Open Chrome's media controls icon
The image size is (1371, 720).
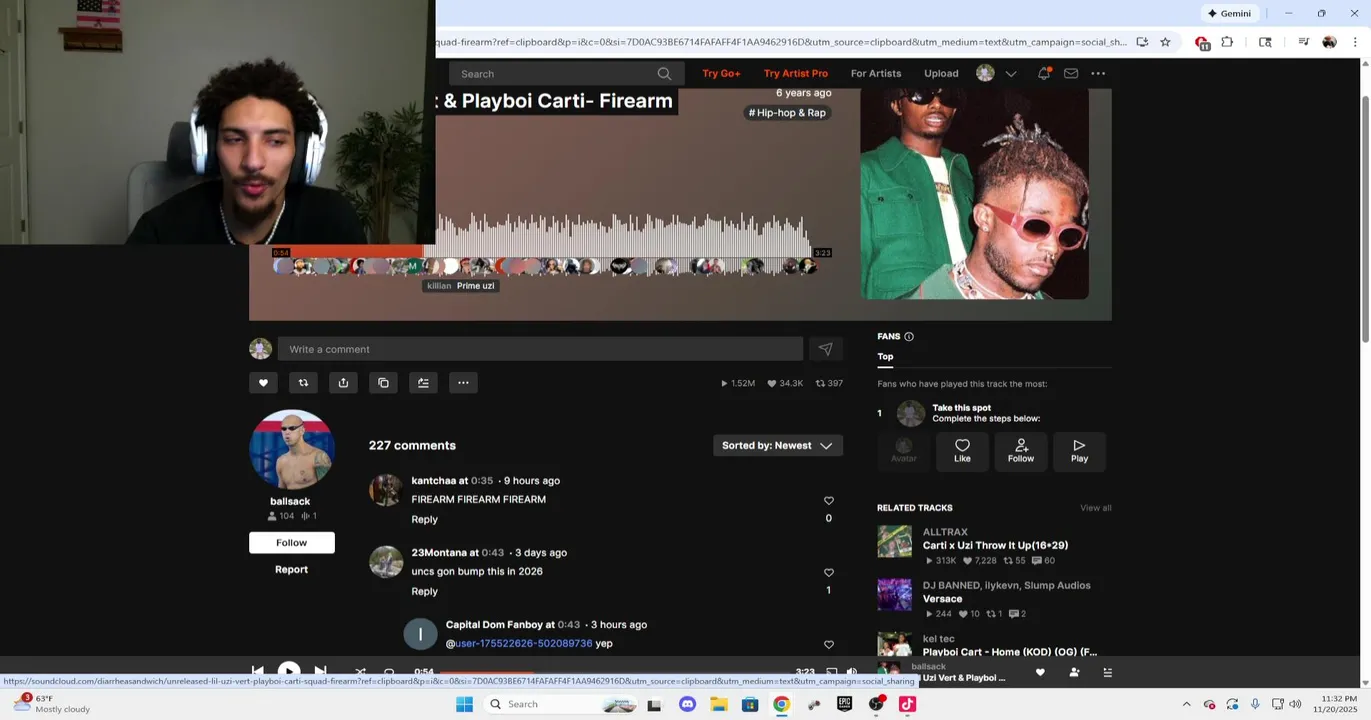[x=1303, y=42]
